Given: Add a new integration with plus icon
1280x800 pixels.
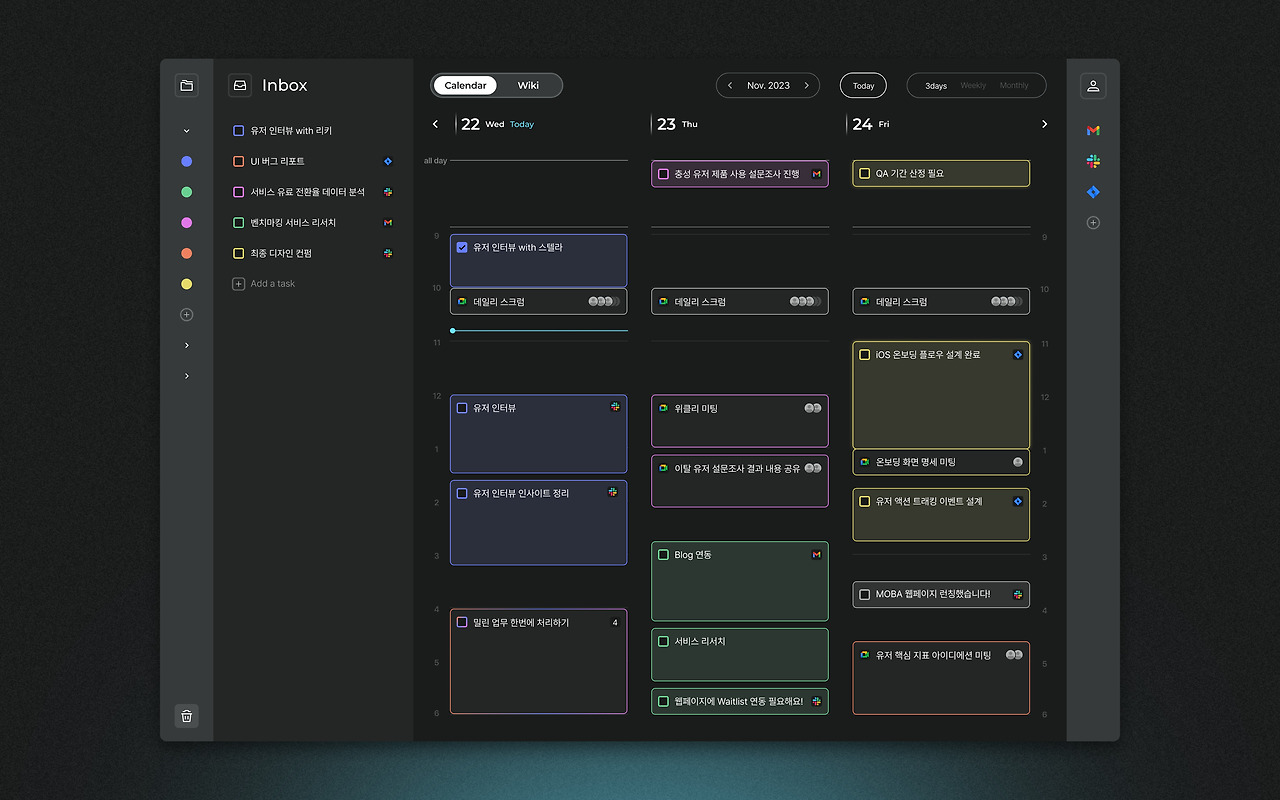Looking at the screenshot, I should pos(1093,223).
